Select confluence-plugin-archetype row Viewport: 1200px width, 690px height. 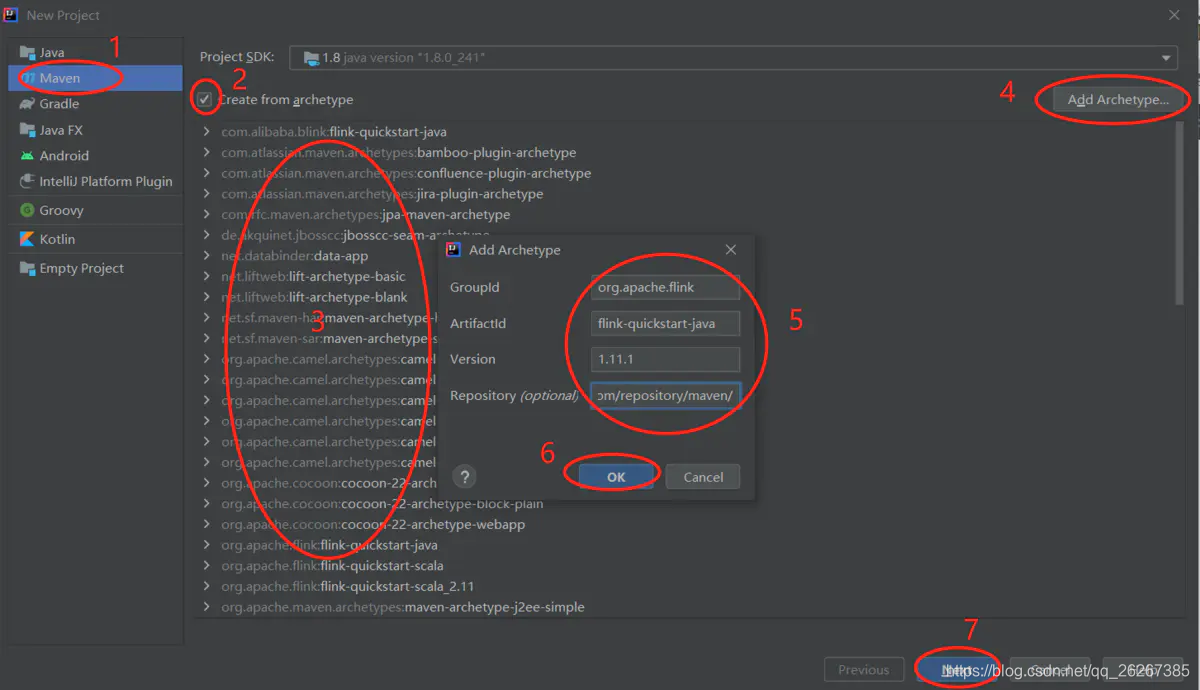406,173
